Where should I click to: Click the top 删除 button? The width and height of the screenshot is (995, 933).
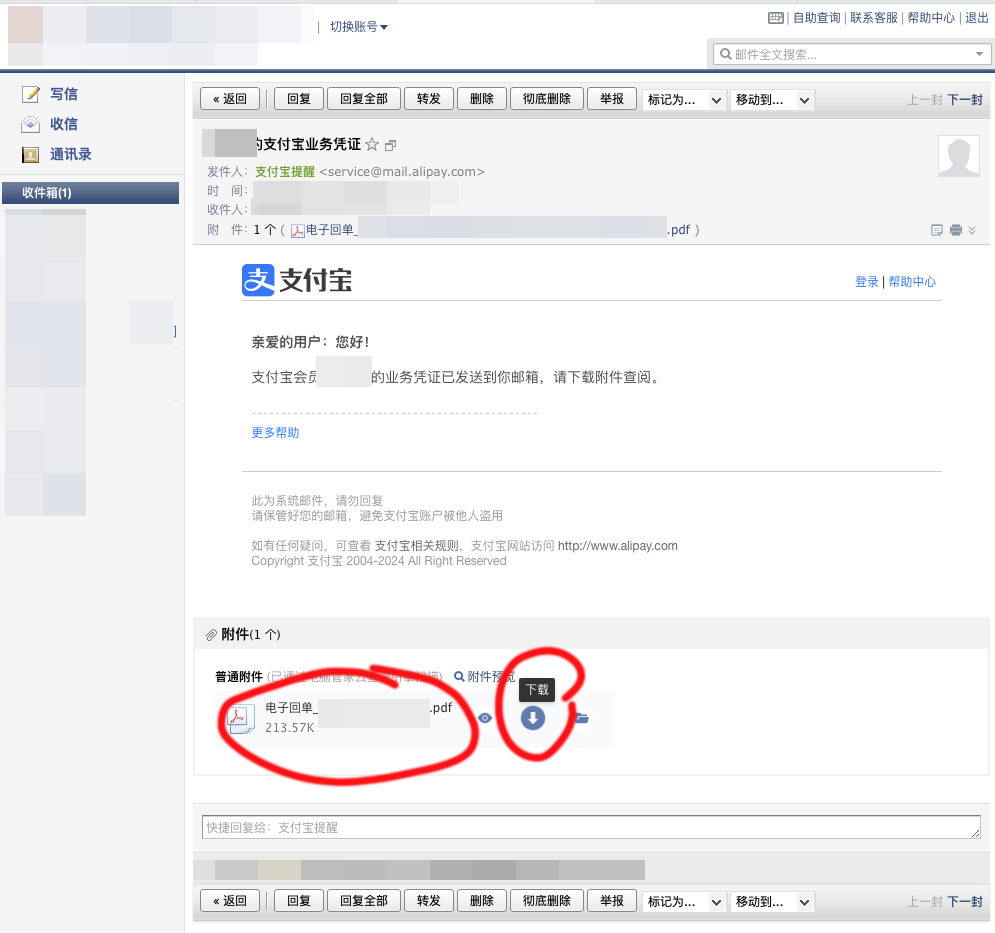(482, 99)
